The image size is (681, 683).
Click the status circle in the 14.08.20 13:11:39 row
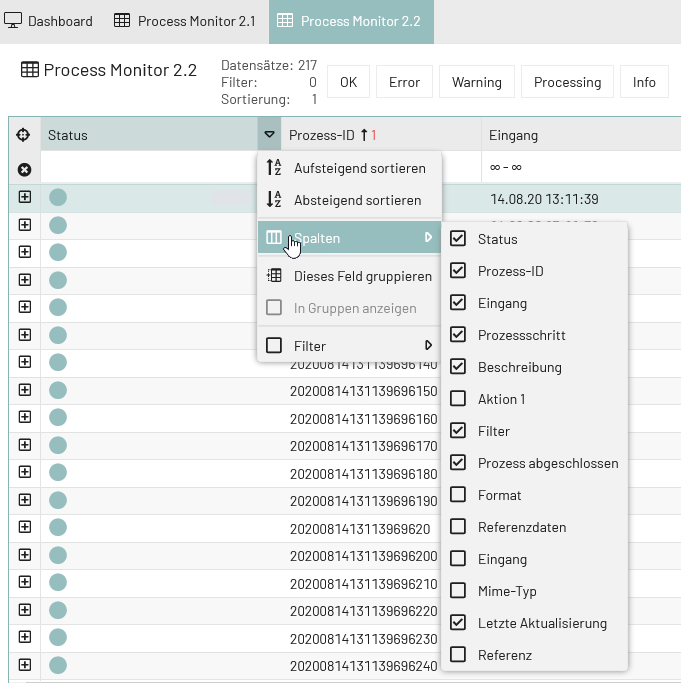pyautogui.click(x=58, y=197)
